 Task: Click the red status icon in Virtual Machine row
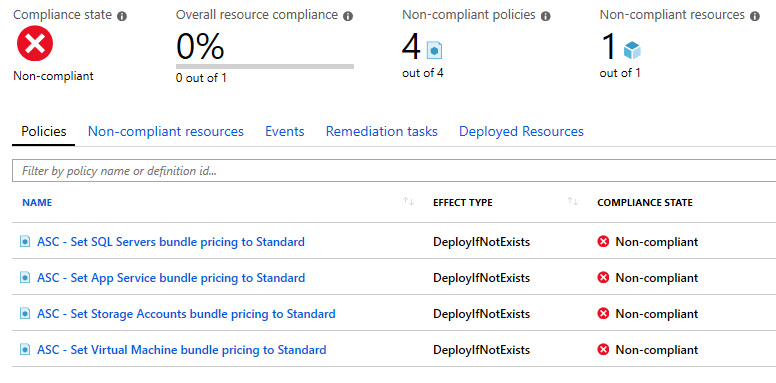(x=603, y=350)
